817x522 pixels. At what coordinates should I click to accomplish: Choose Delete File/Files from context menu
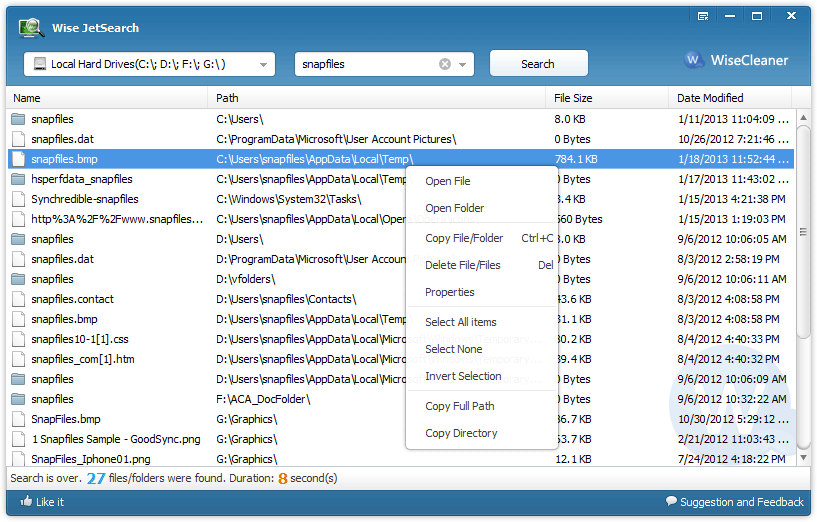[x=463, y=265]
